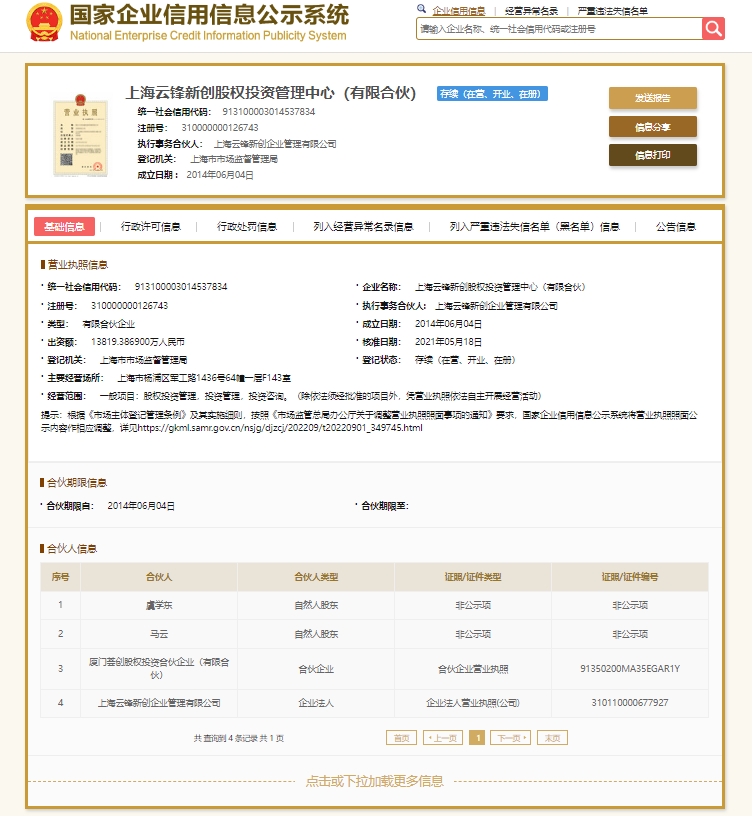752x816 pixels.
Task: Click the company title 上海云锋新创股权投资管理中心（有限合伙）
Action: coord(271,93)
